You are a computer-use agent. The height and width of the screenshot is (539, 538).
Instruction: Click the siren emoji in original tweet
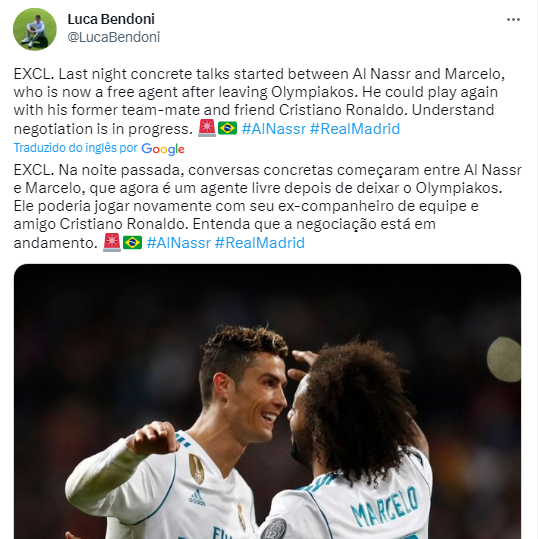(x=207, y=128)
